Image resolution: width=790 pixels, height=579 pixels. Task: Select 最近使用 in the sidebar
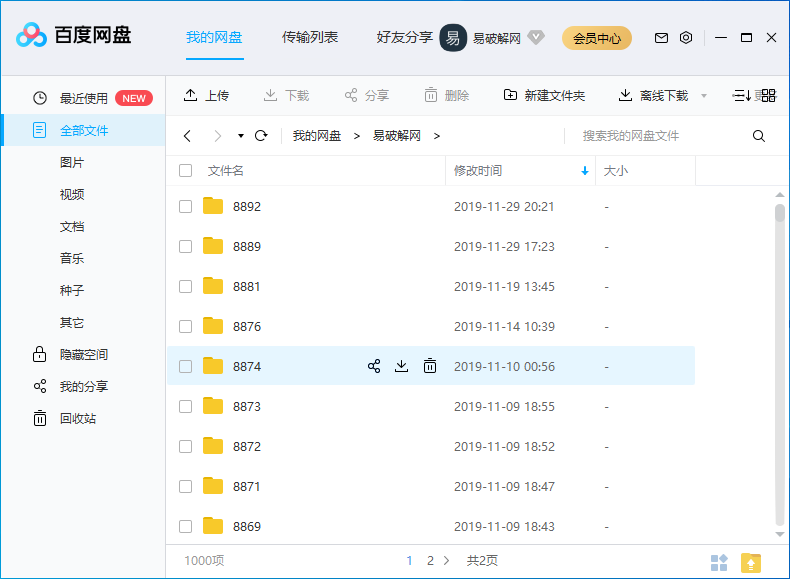point(84,98)
